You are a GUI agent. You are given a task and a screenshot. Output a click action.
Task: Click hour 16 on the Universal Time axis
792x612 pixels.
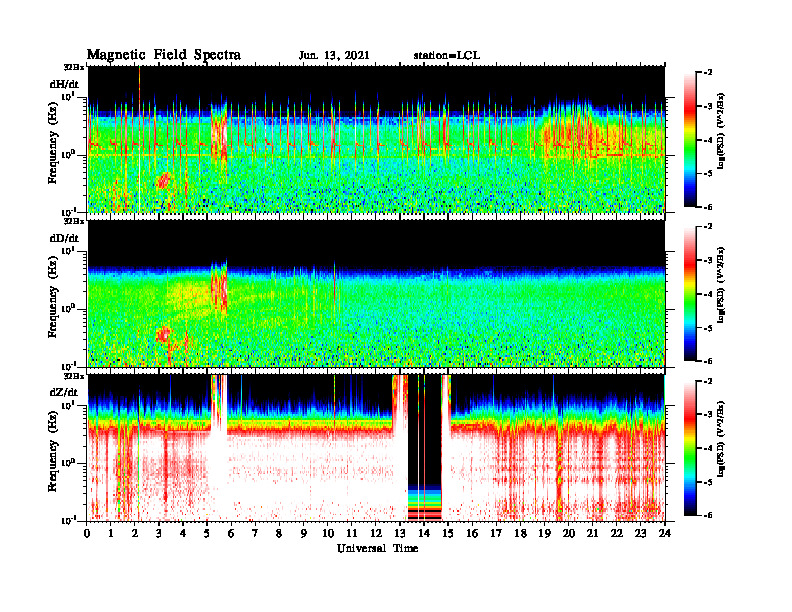[472, 534]
